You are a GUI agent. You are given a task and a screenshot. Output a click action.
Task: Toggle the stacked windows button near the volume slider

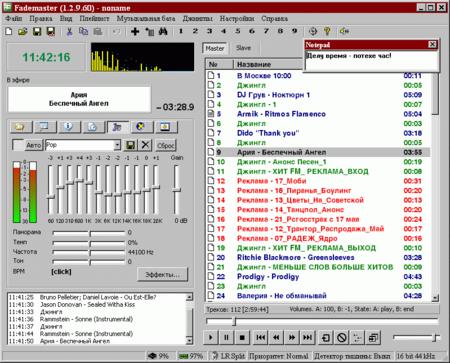tap(373, 338)
